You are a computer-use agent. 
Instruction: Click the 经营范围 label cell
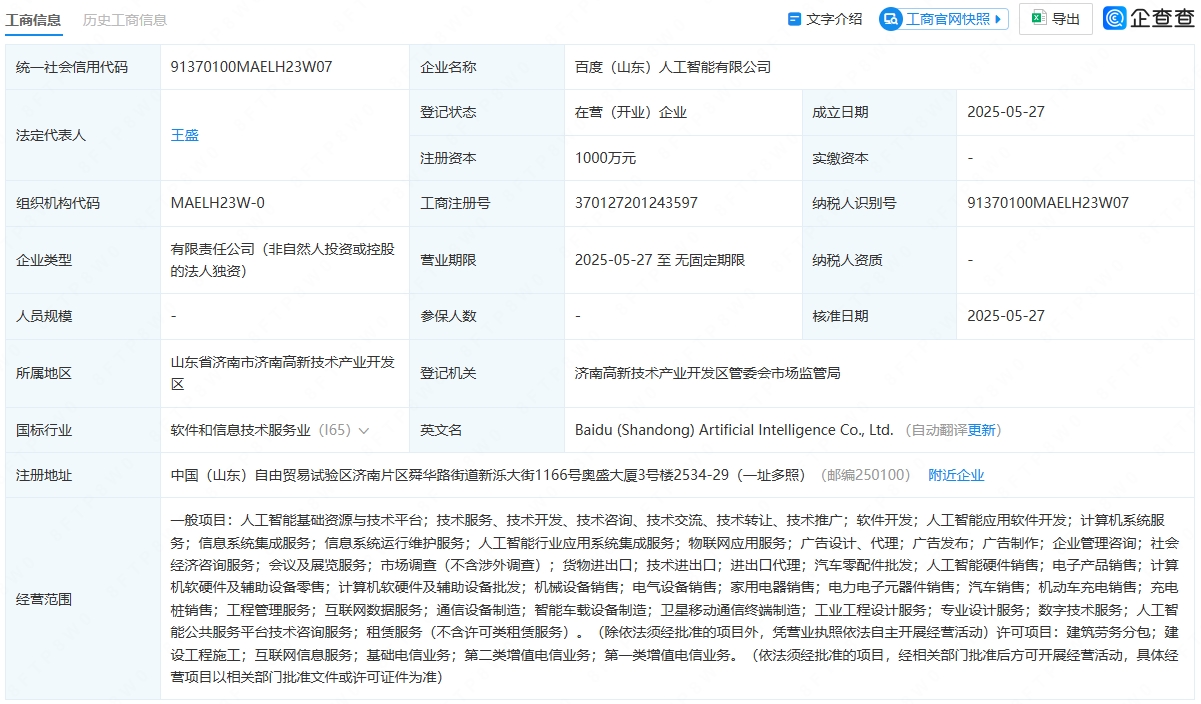coord(83,598)
